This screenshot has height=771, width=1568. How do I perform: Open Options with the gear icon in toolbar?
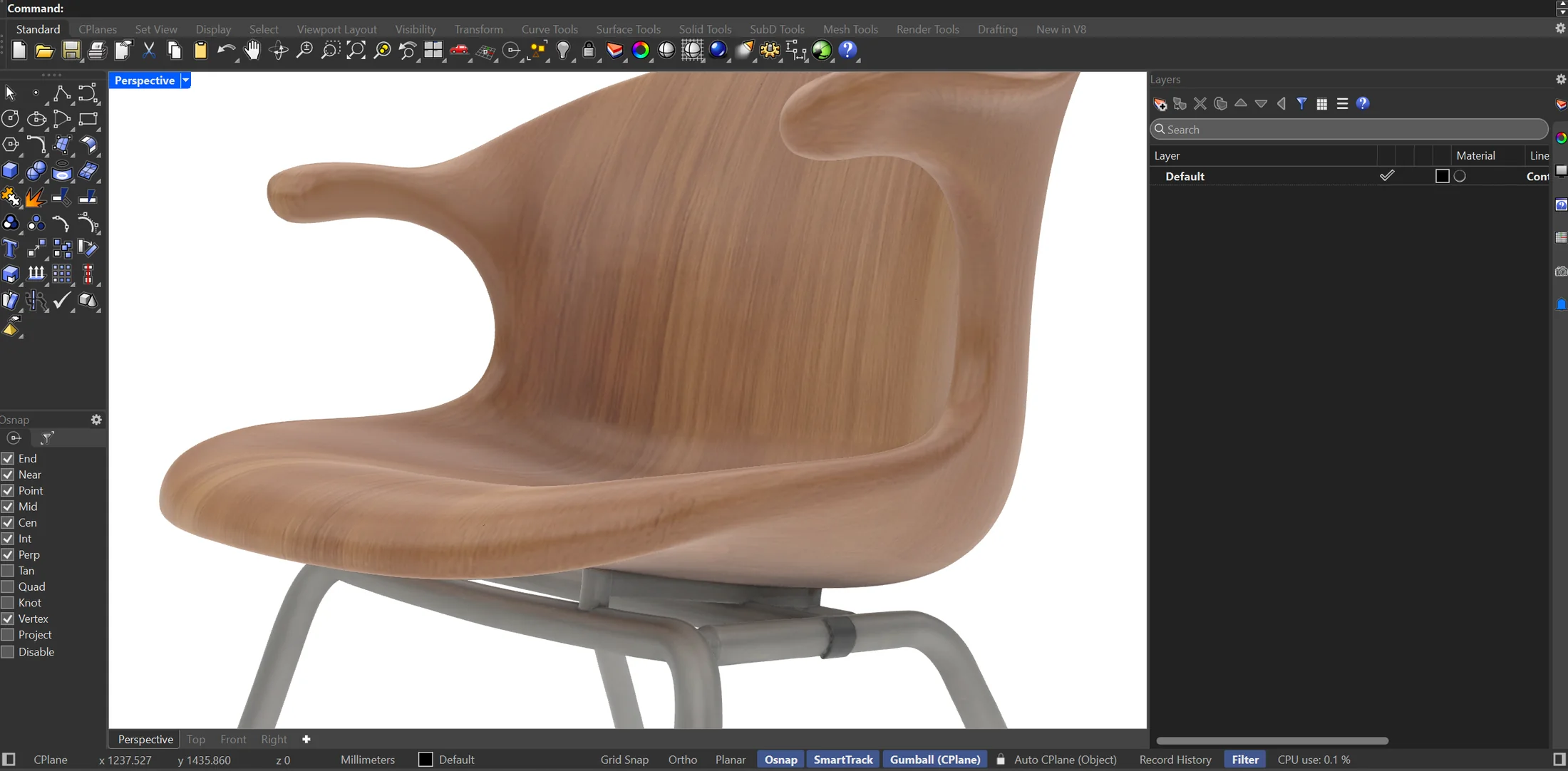(x=770, y=51)
